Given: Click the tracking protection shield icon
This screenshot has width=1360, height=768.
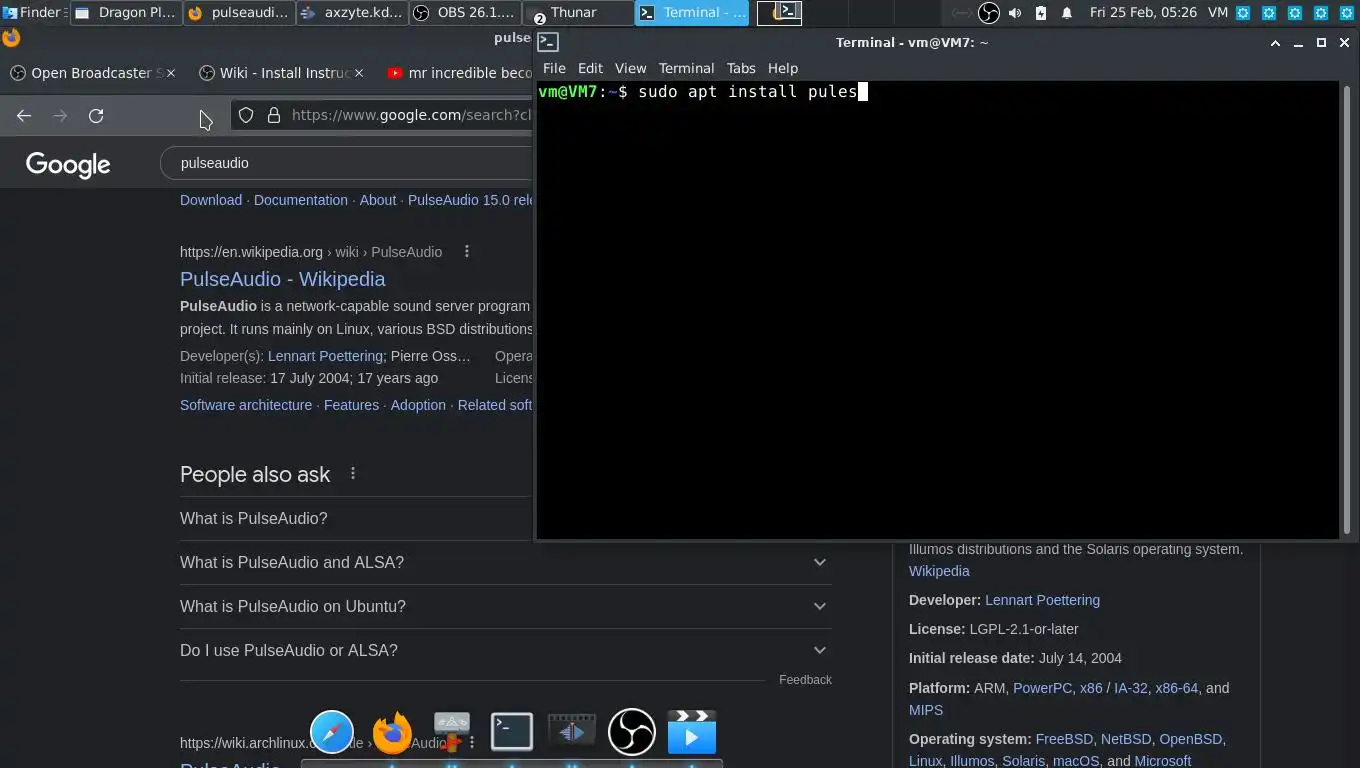Looking at the screenshot, I should pyautogui.click(x=246, y=115).
